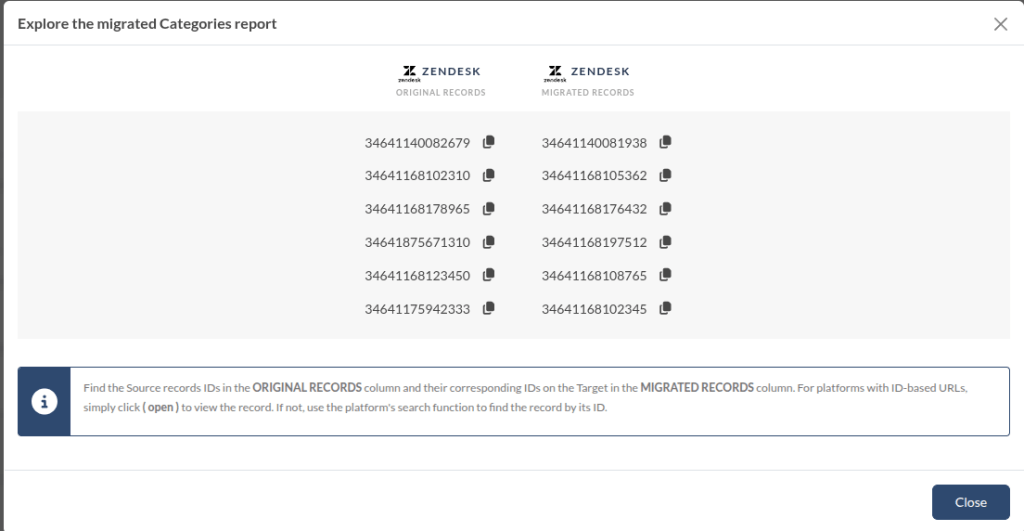The image size is (1024, 531).
Task: Copy migrated record ID 34641168197512
Action: [x=666, y=242]
